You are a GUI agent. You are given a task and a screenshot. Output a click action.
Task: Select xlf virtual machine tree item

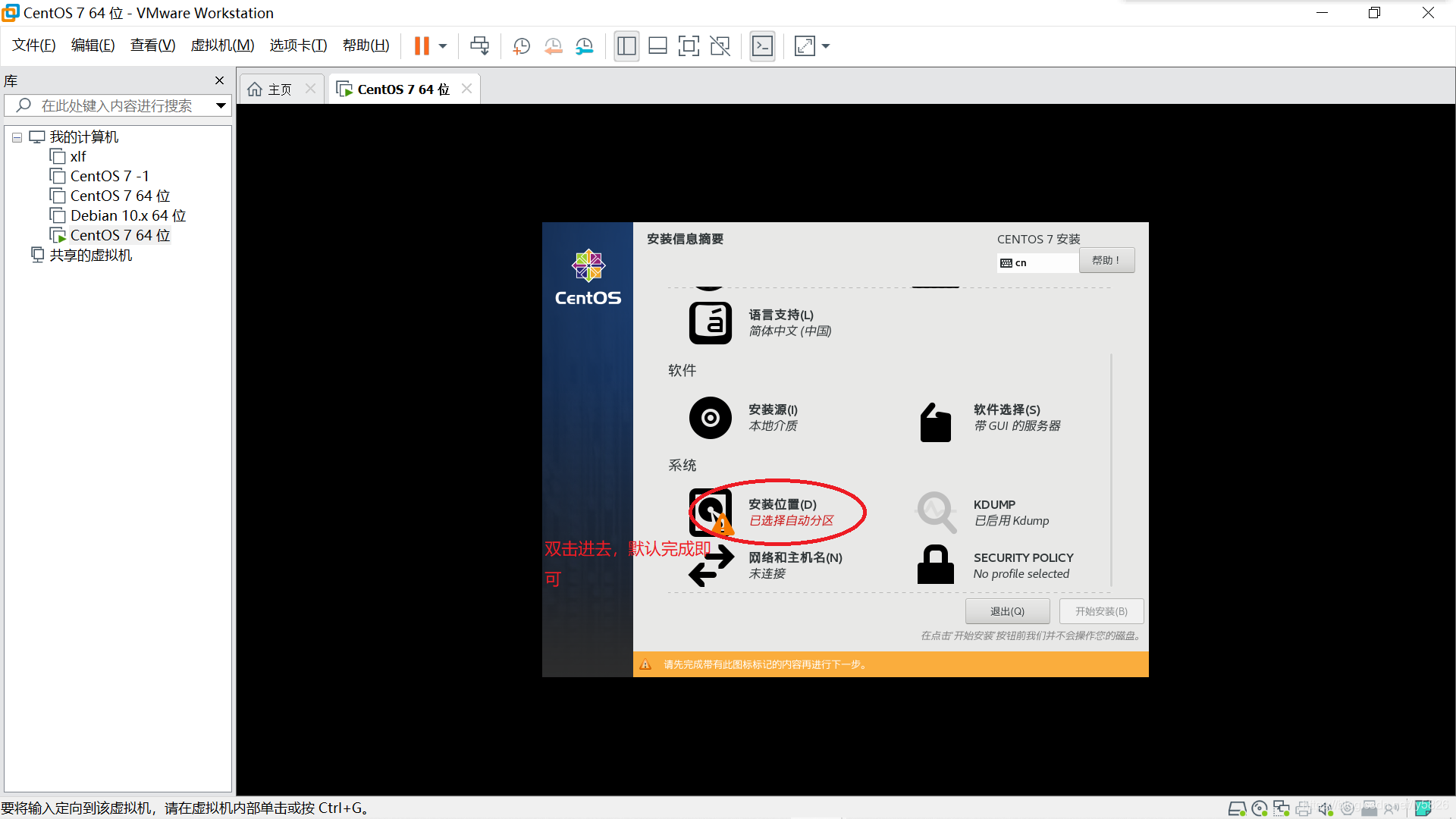pyautogui.click(x=77, y=155)
